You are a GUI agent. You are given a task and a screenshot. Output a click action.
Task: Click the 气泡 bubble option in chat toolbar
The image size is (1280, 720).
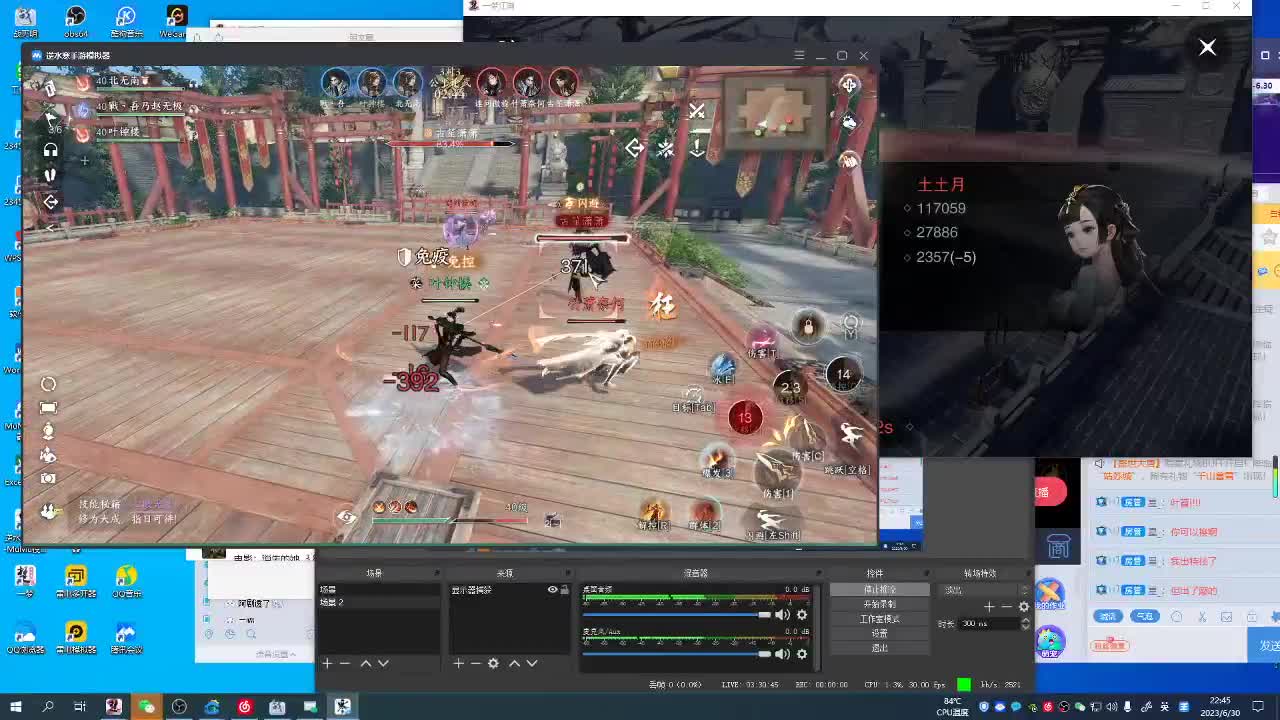pos(1145,616)
